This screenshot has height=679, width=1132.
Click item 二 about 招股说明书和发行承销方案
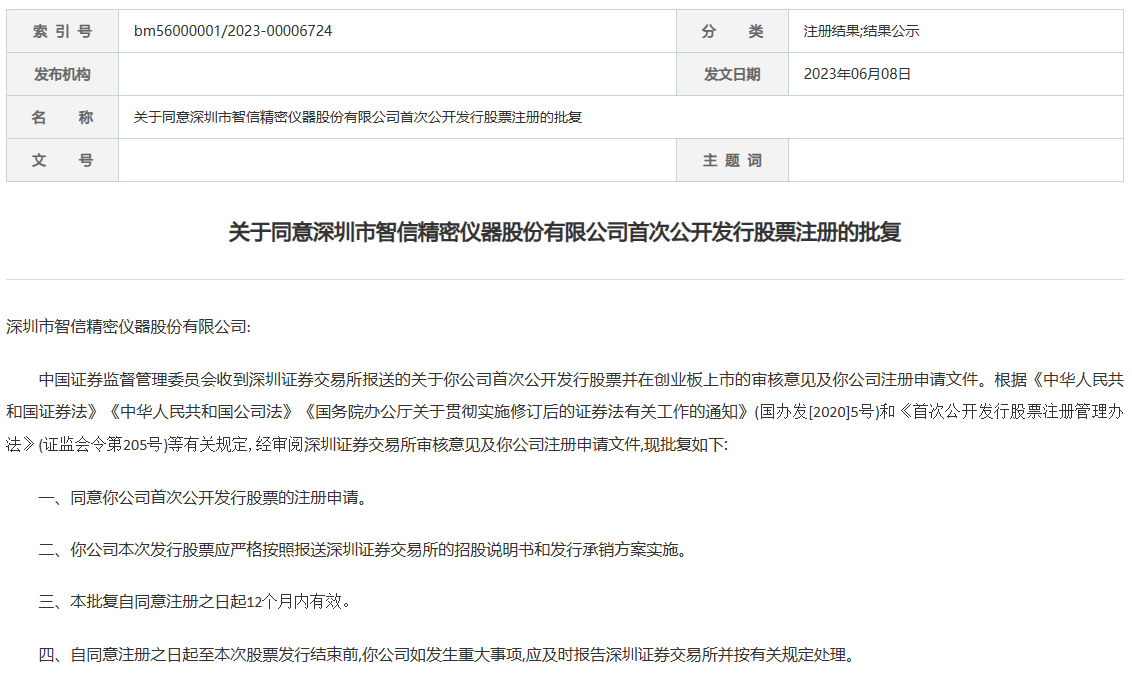click(x=363, y=550)
